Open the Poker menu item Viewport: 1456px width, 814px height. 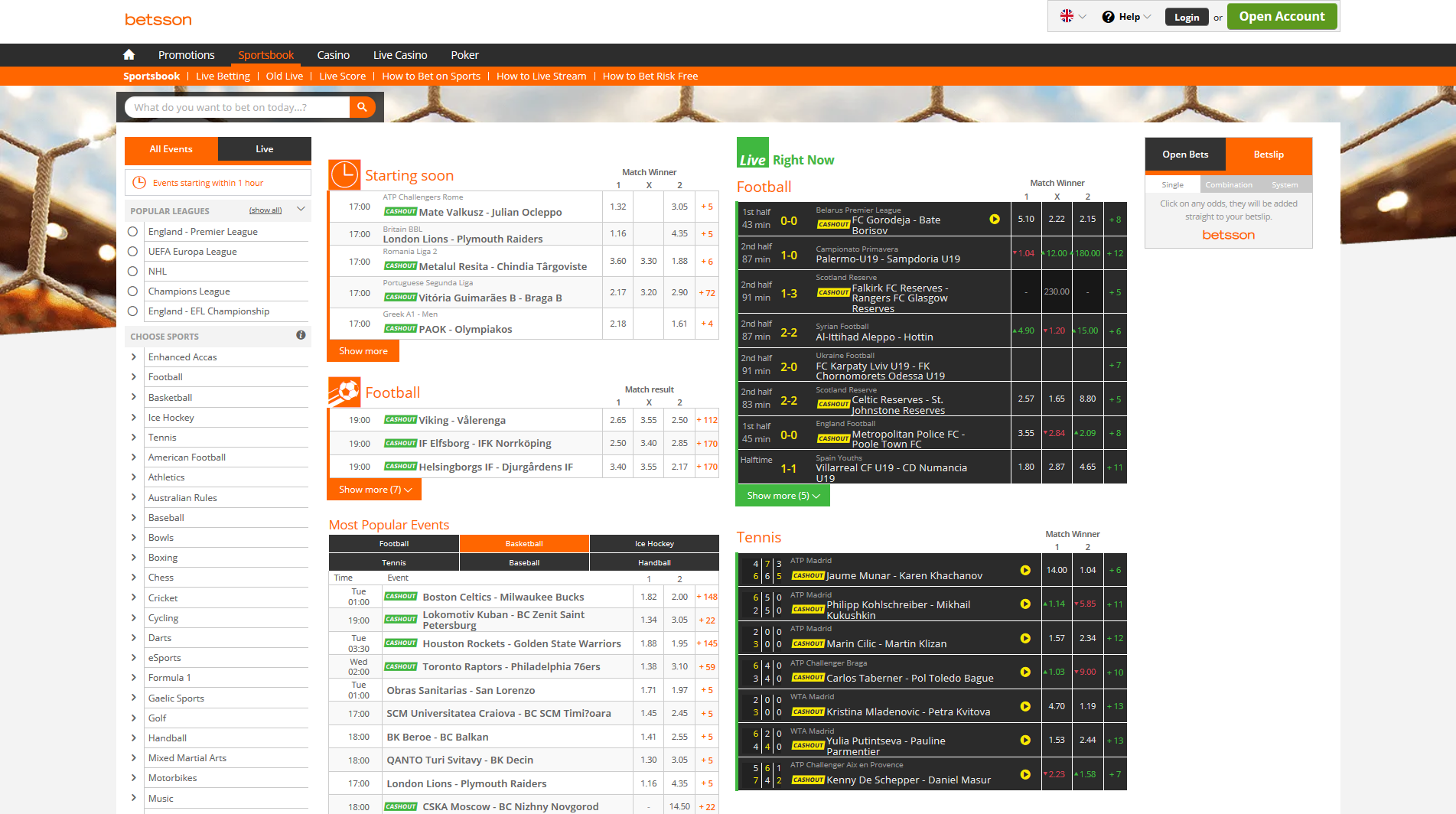[x=464, y=55]
